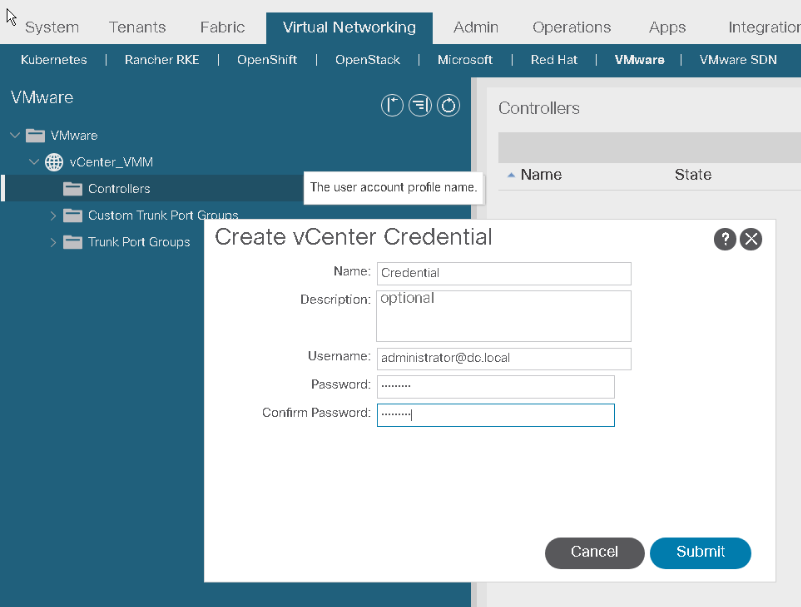Click the Password input field
Viewport: 801px width, 607px height.
coord(496,387)
